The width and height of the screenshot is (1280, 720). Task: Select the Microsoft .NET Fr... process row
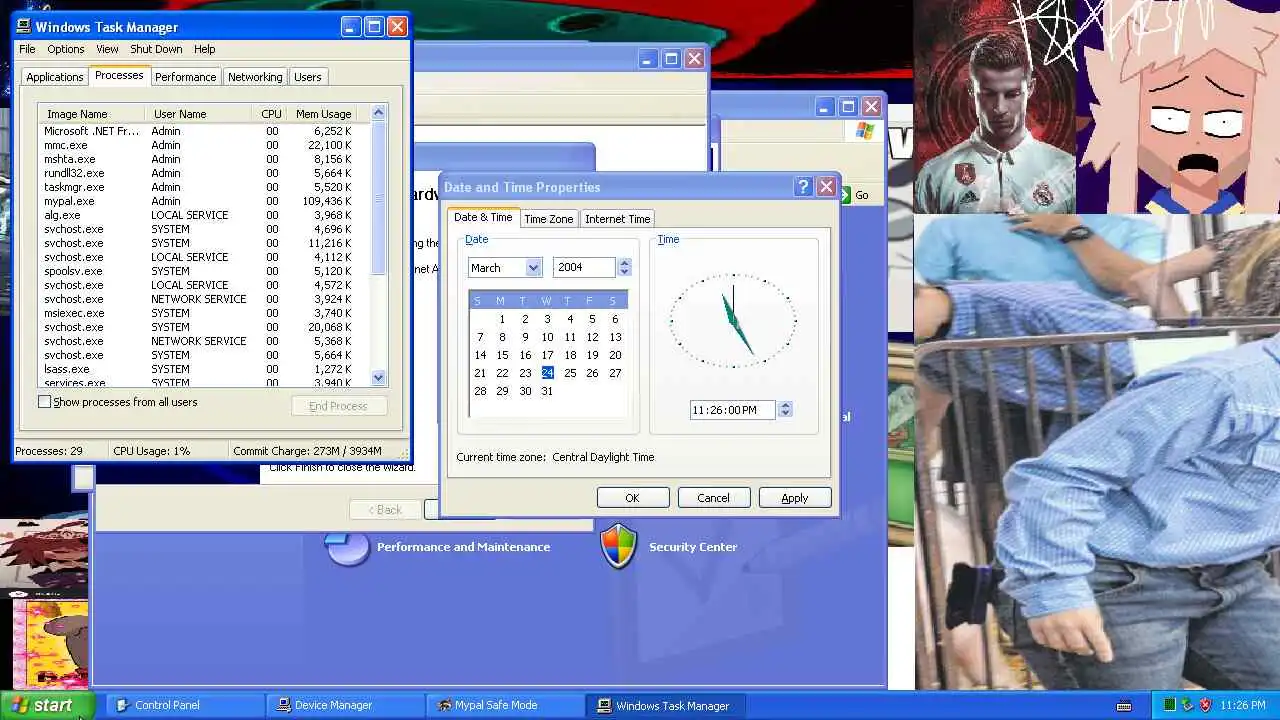204,131
